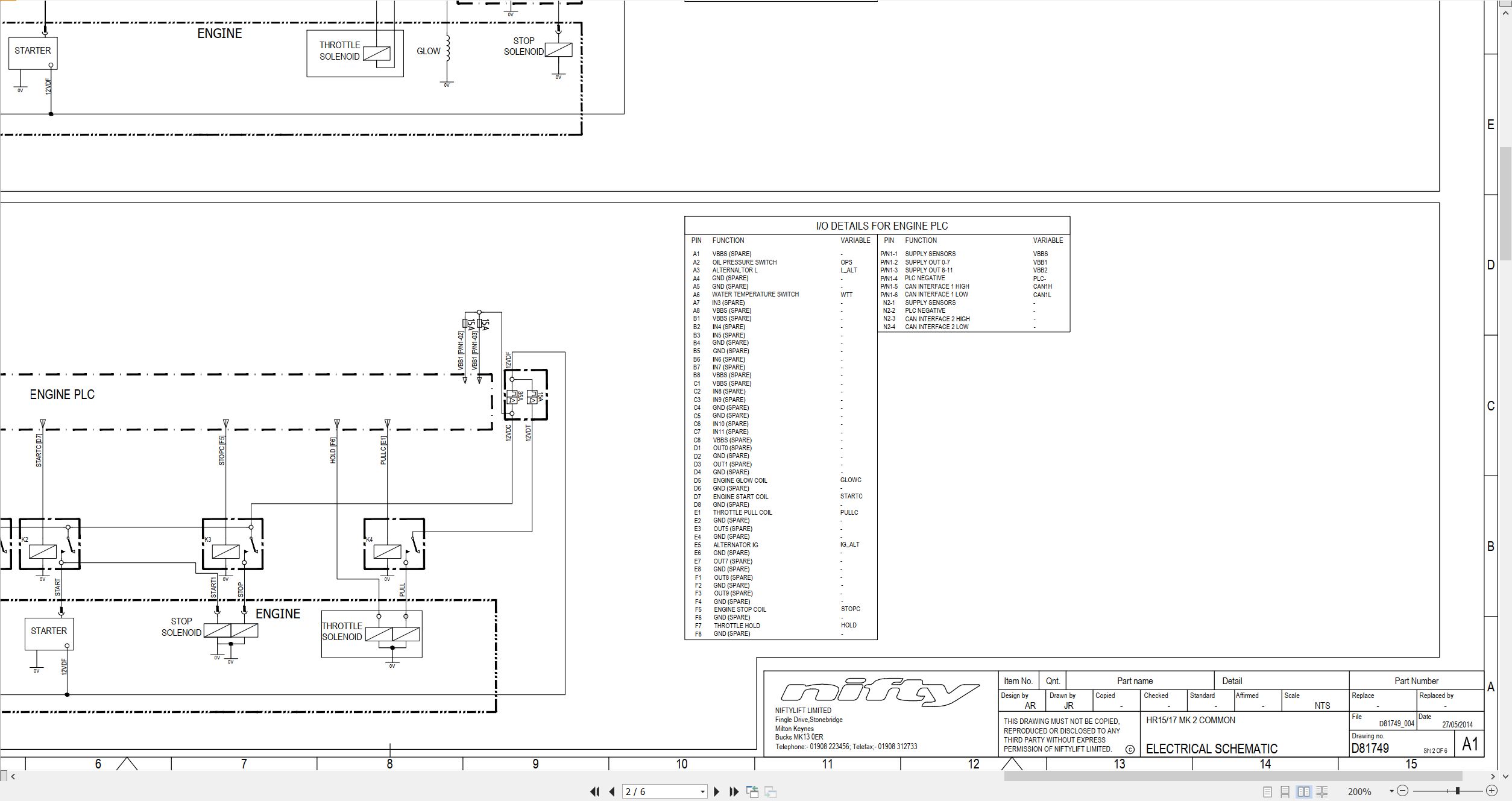Click the WATER TEMPERATURE SWITCH row

tap(781, 295)
